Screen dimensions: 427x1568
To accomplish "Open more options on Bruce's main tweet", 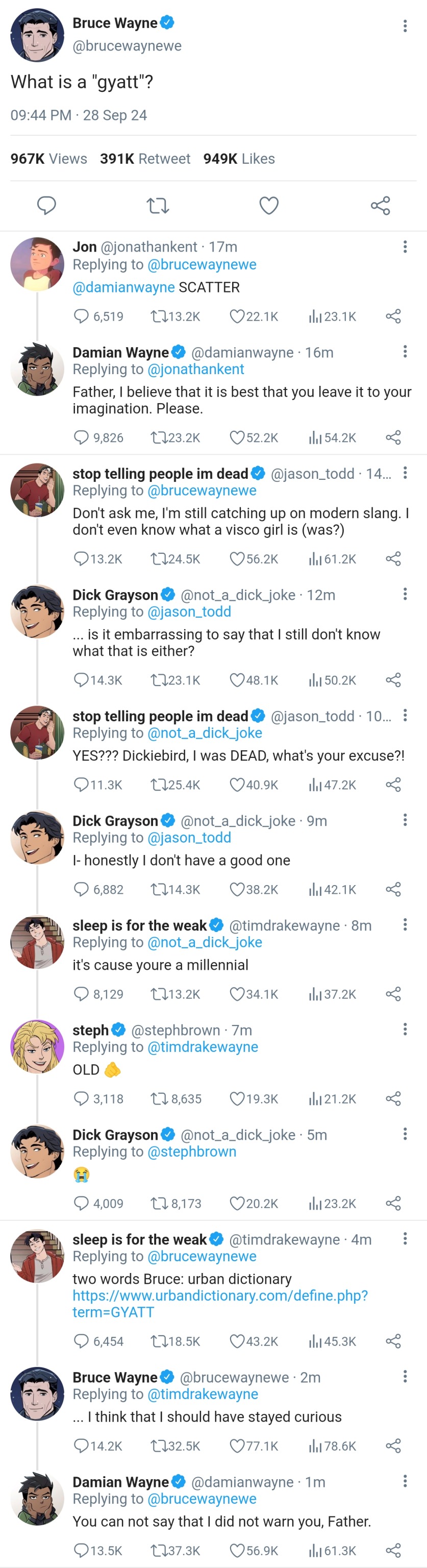I will [405, 26].
